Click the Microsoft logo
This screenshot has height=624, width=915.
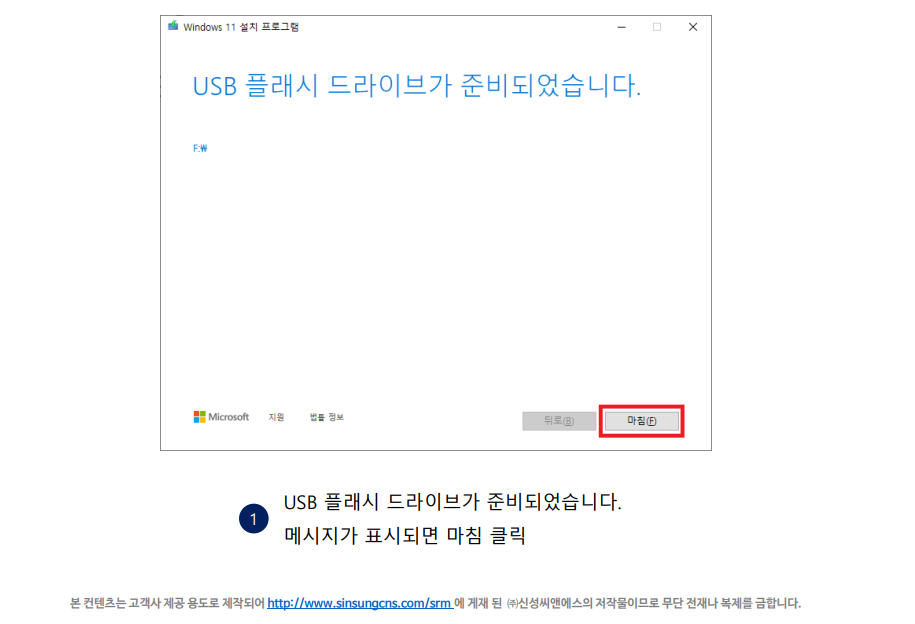coord(221,417)
